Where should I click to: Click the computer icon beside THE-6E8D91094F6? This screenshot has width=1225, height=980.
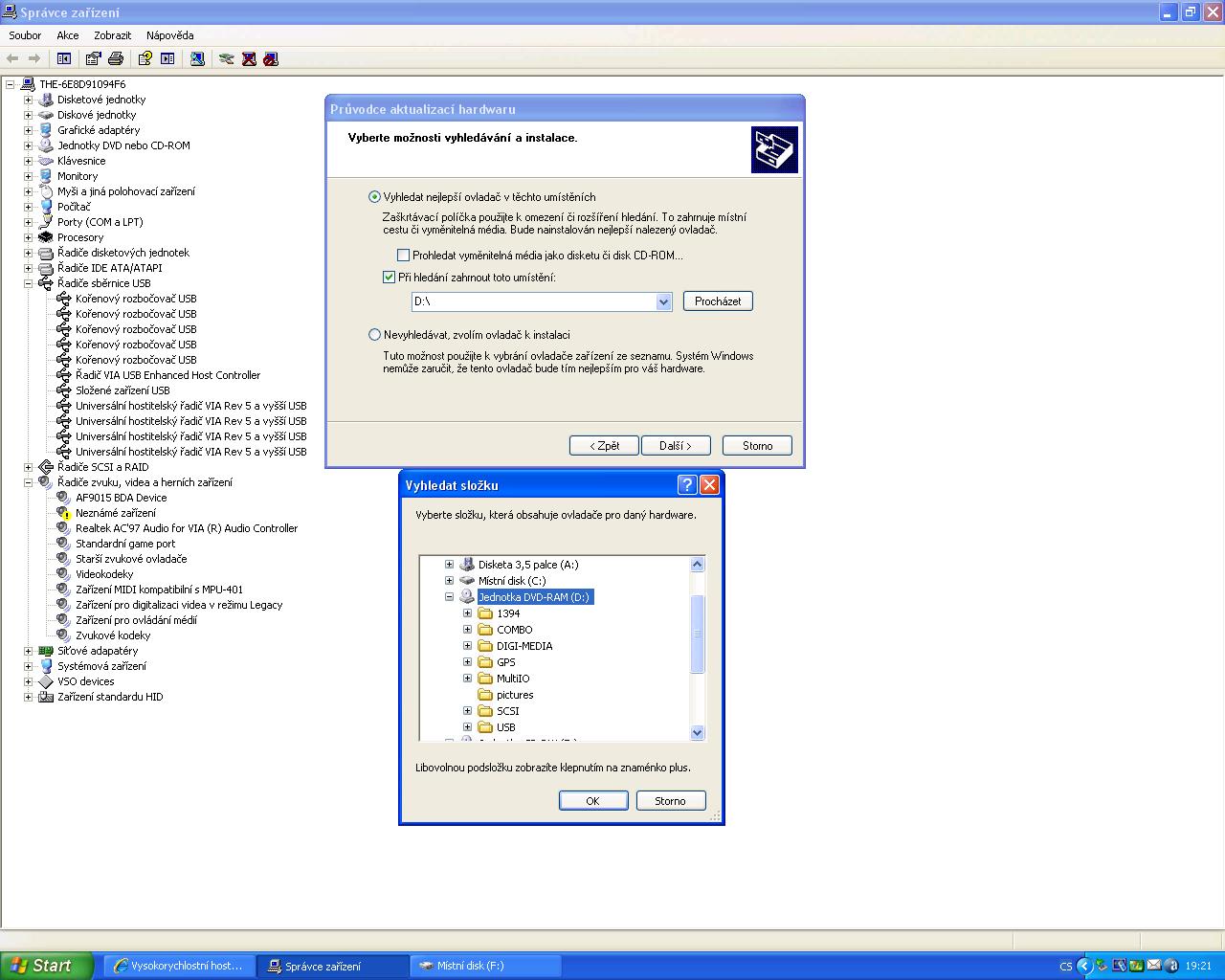28,84
